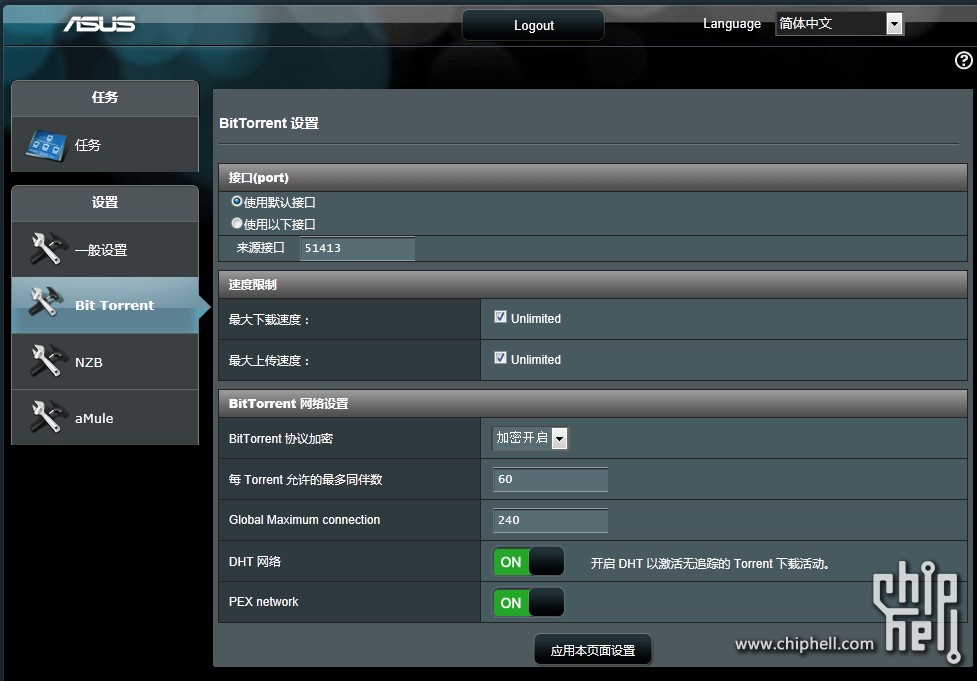This screenshot has width=977, height=681.
Task: Click the PEX network label
Action: [x=264, y=602]
